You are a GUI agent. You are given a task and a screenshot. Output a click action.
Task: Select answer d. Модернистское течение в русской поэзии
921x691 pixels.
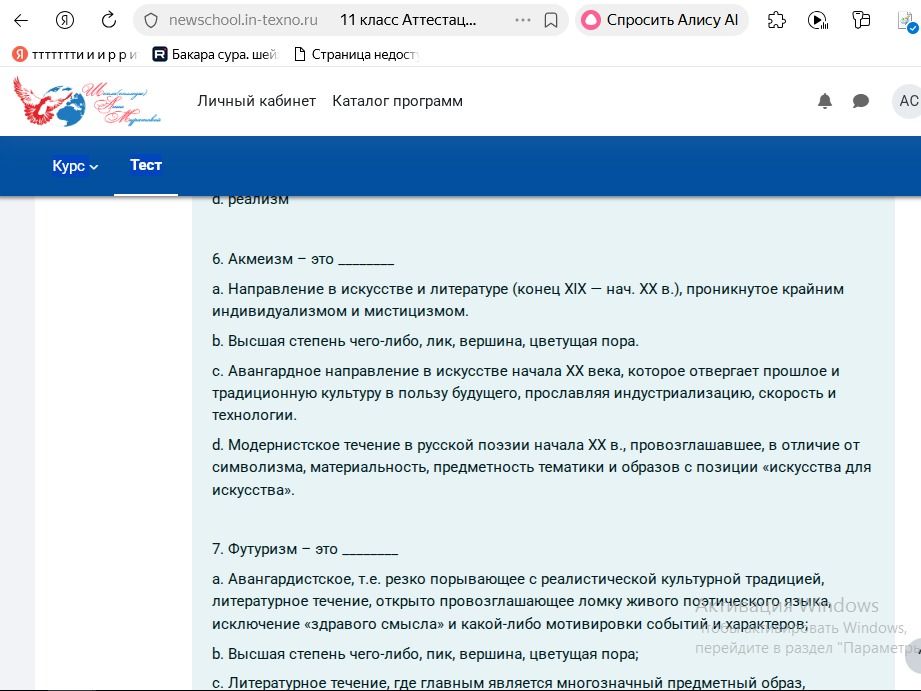(542, 467)
